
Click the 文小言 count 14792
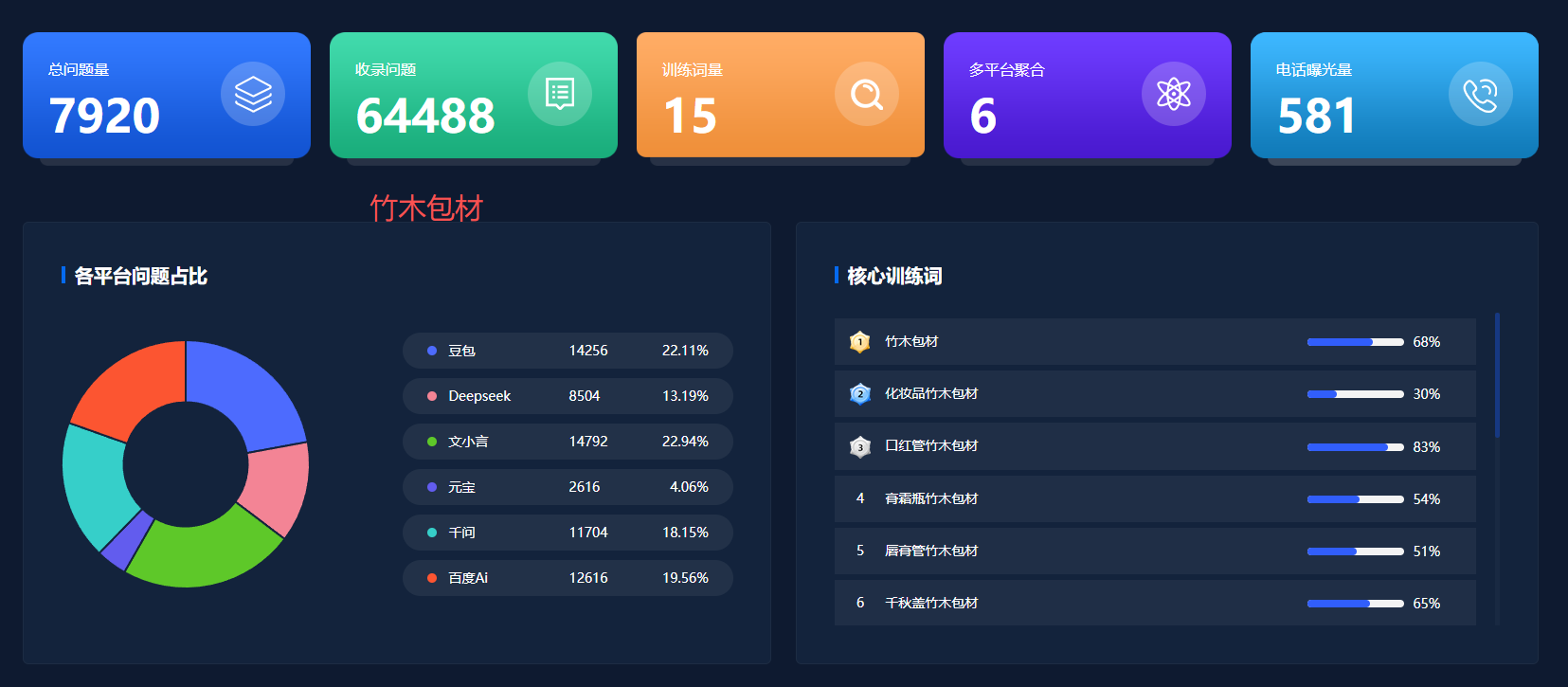coord(588,442)
